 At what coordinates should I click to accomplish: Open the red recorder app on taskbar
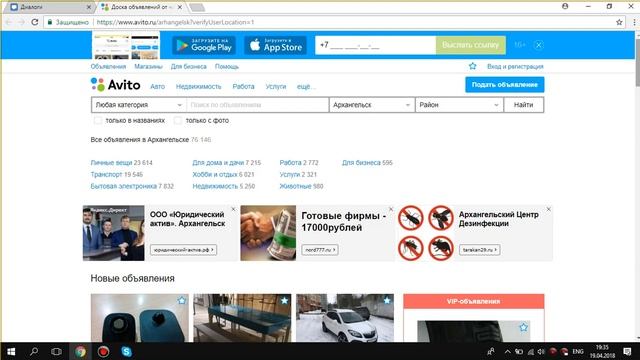[x=103, y=351]
